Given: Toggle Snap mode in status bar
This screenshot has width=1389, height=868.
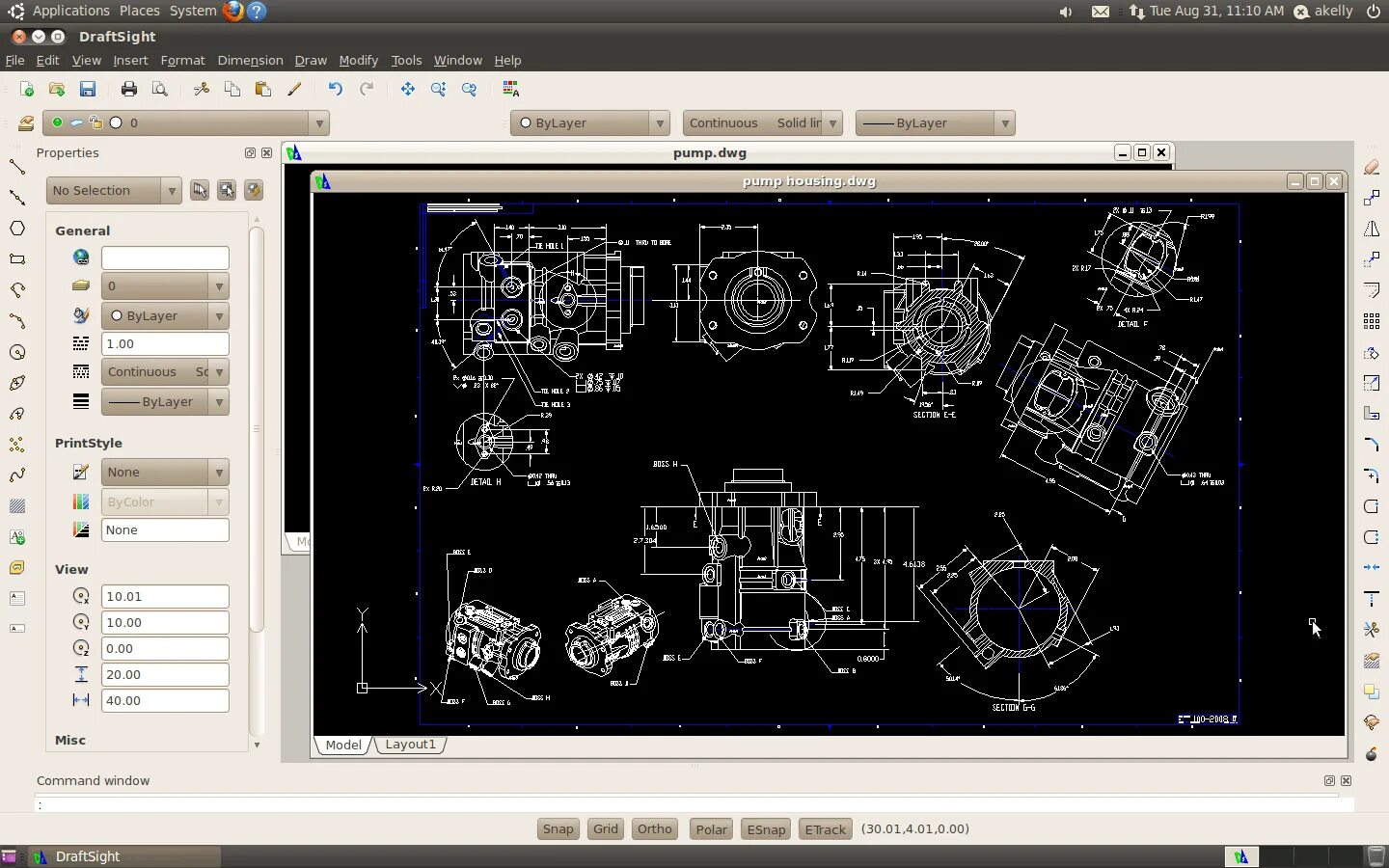Looking at the screenshot, I should click(x=558, y=829).
